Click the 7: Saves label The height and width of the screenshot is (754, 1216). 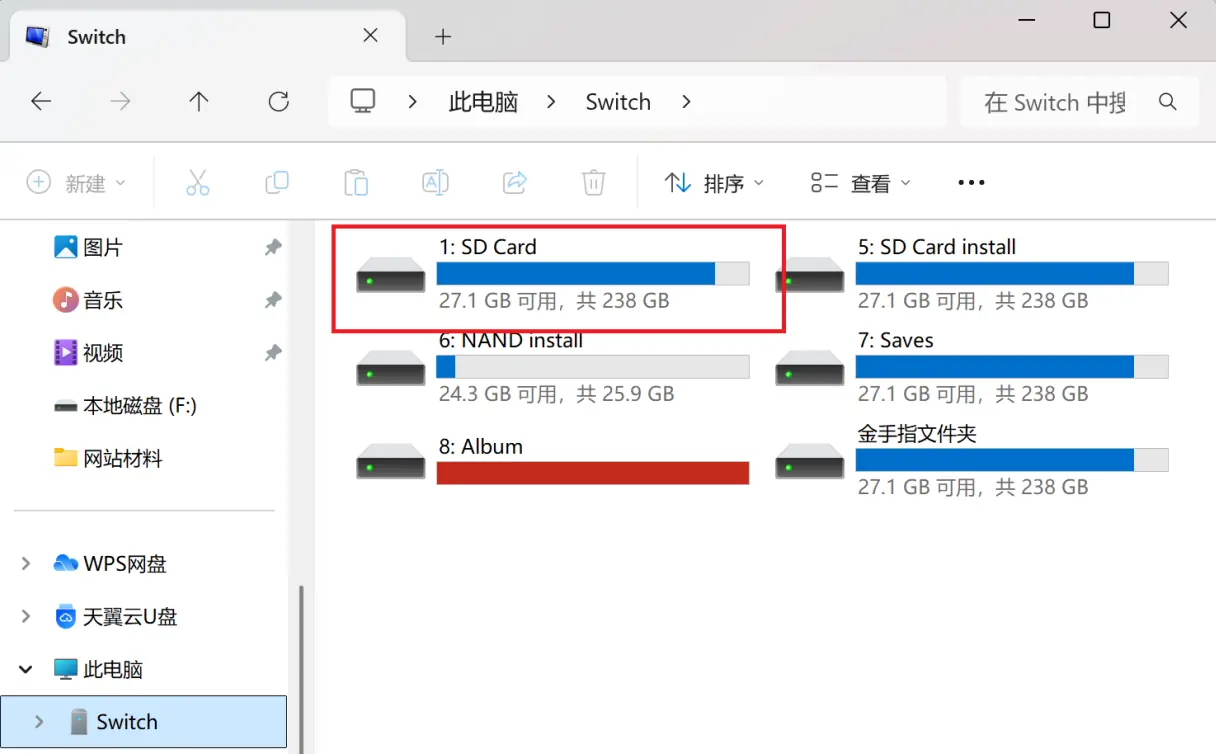[x=895, y=340]
